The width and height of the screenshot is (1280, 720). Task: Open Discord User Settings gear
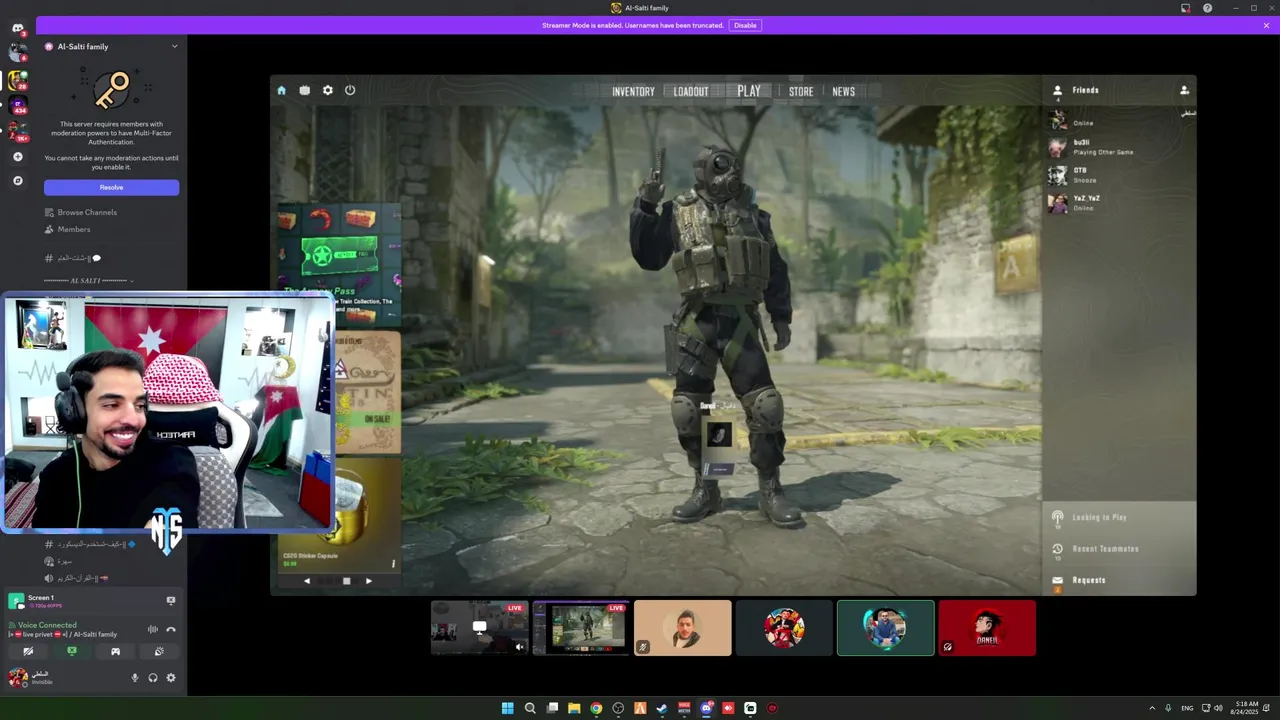pos(171,678)
